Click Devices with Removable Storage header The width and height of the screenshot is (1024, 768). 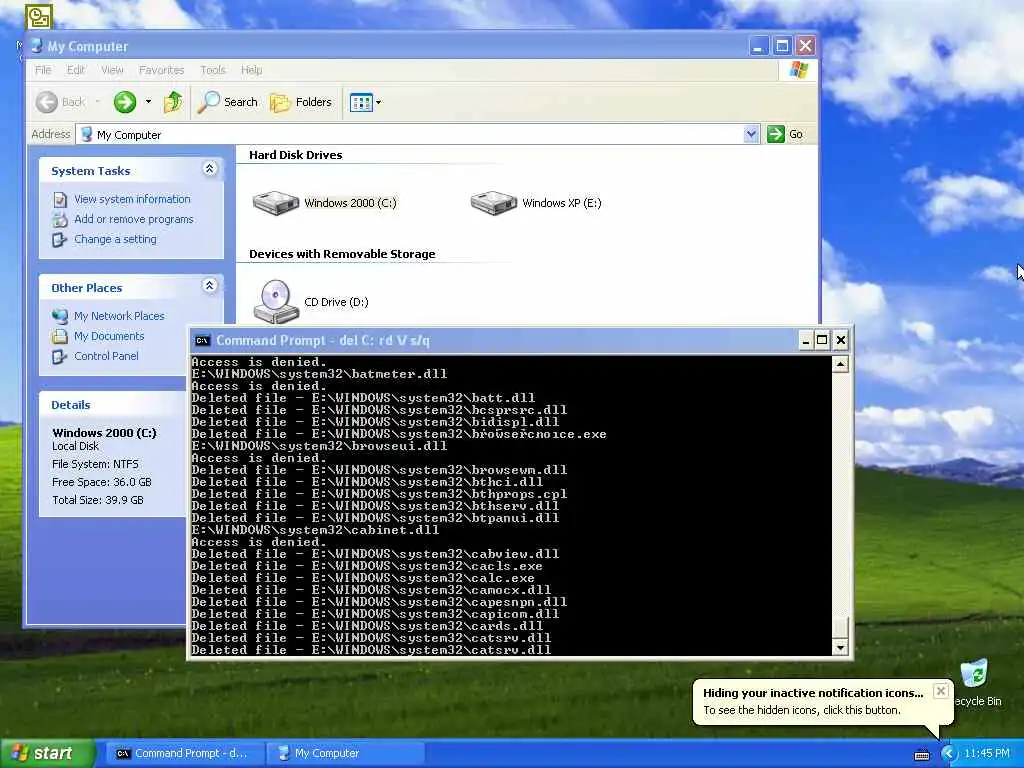[x=342, y=254]
